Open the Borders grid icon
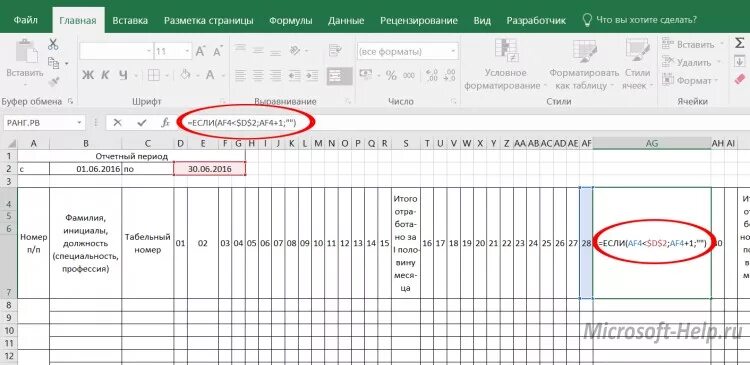Image resolution: width=750 pixels, height=365 pixels. [x=154, y=75]
